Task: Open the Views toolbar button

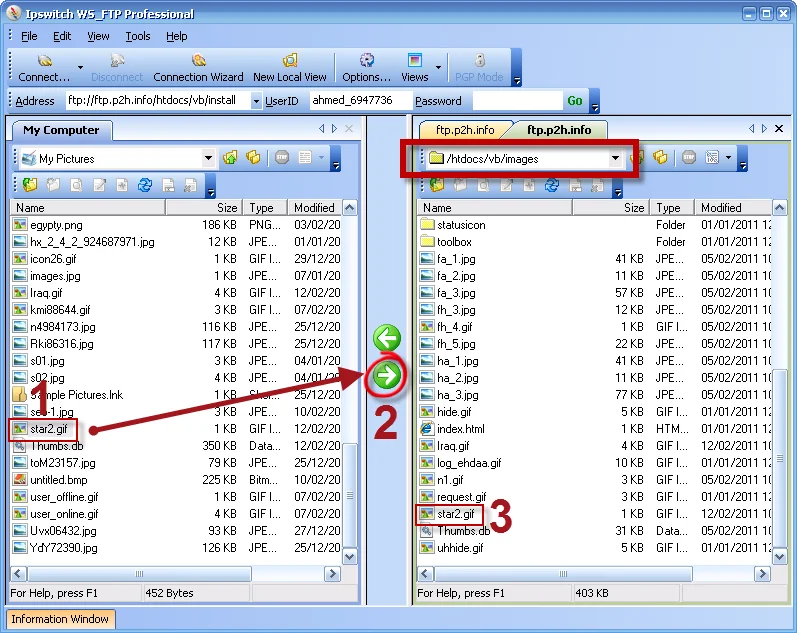Action: 414,67
